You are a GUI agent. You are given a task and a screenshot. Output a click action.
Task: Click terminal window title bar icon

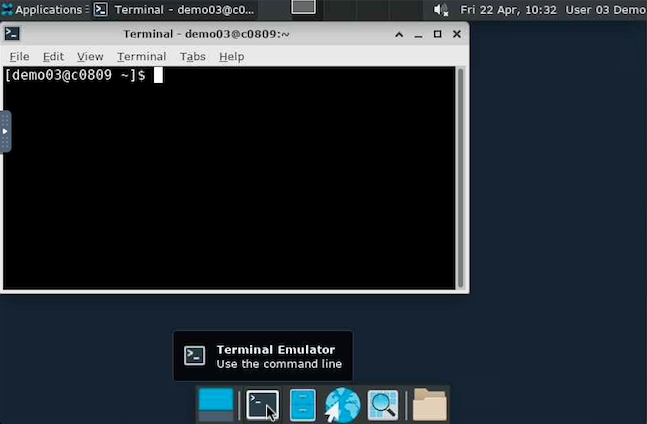[x=12, y=33]
